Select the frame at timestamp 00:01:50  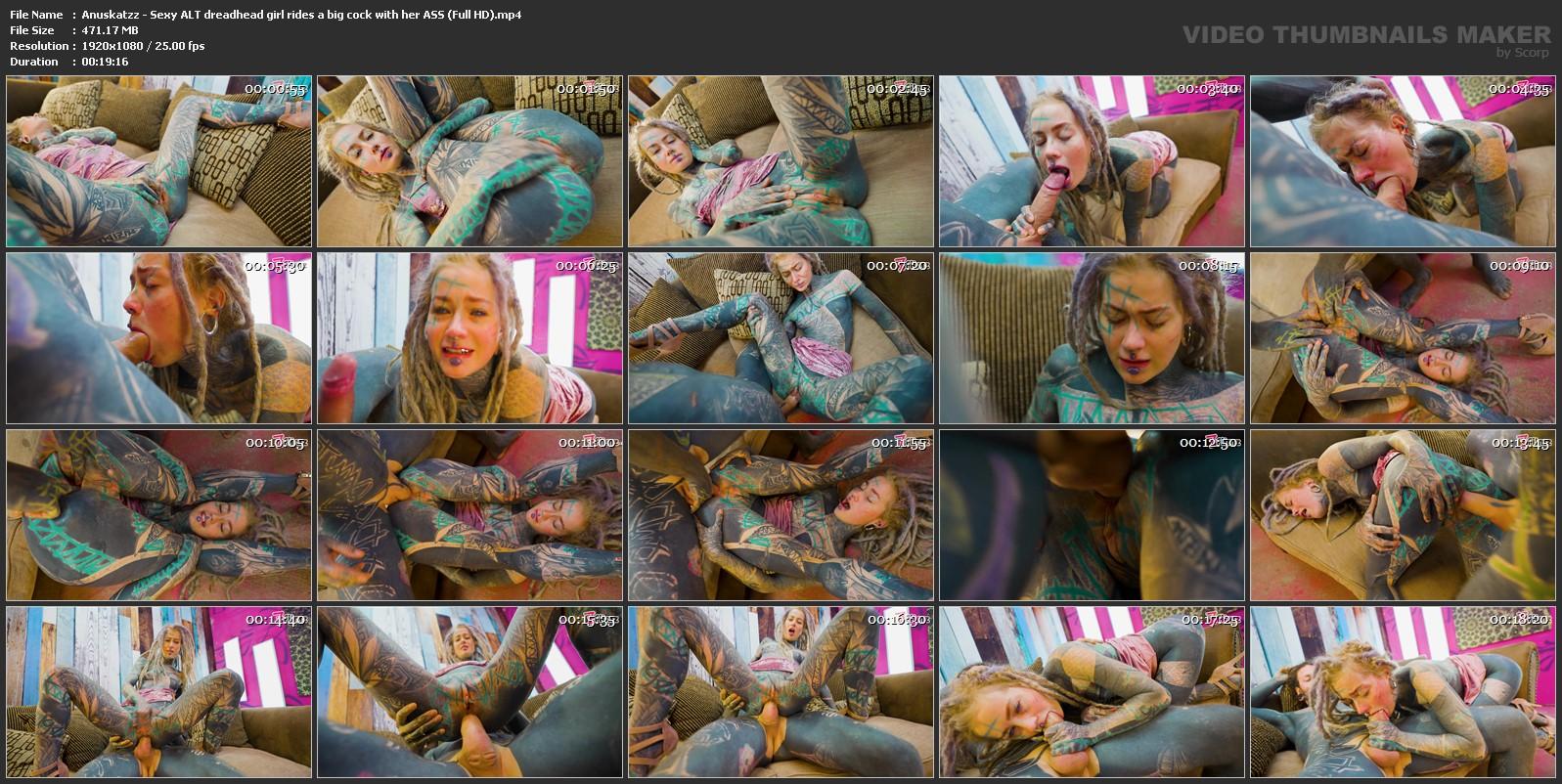click(469, 161)
